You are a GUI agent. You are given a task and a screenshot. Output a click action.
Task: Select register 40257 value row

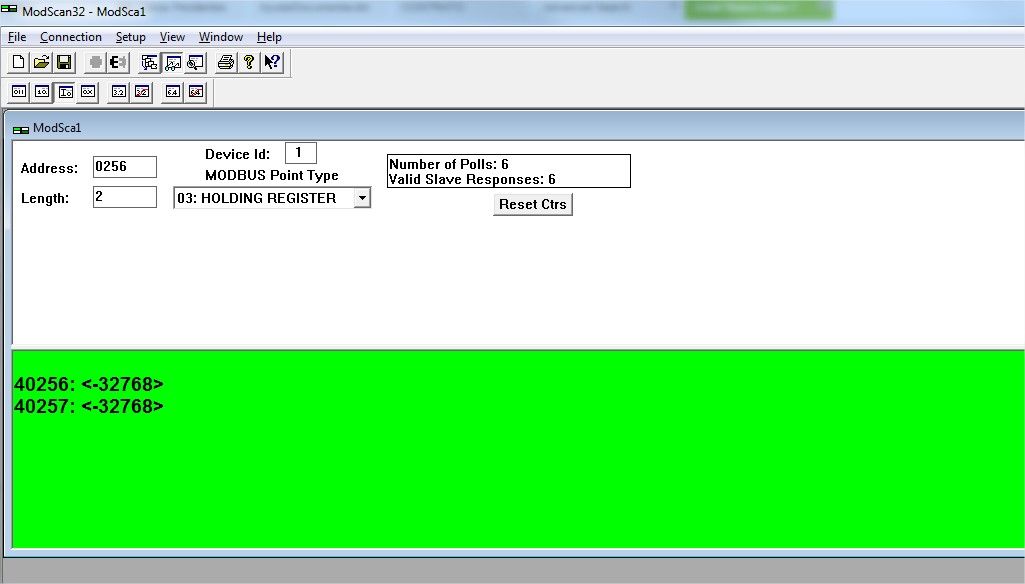pyautogui.click(x=89, y=406)
